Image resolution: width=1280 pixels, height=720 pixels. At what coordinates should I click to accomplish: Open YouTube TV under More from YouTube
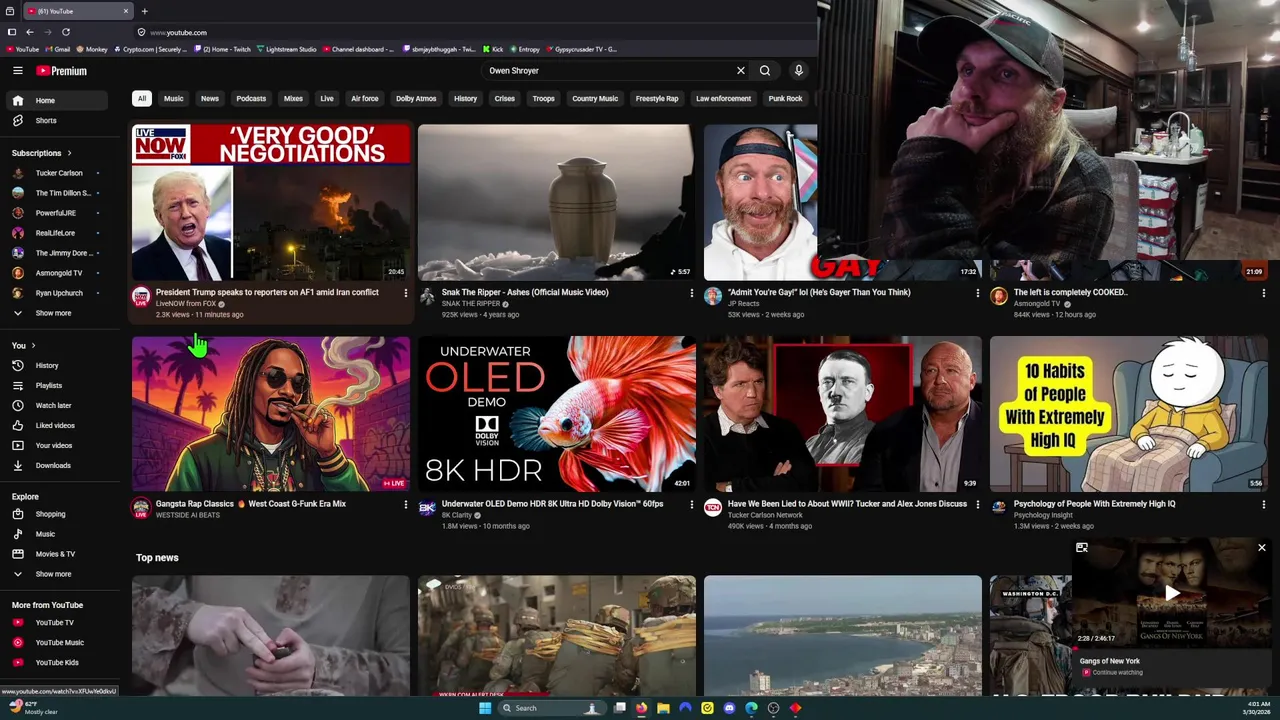(56, 622)
